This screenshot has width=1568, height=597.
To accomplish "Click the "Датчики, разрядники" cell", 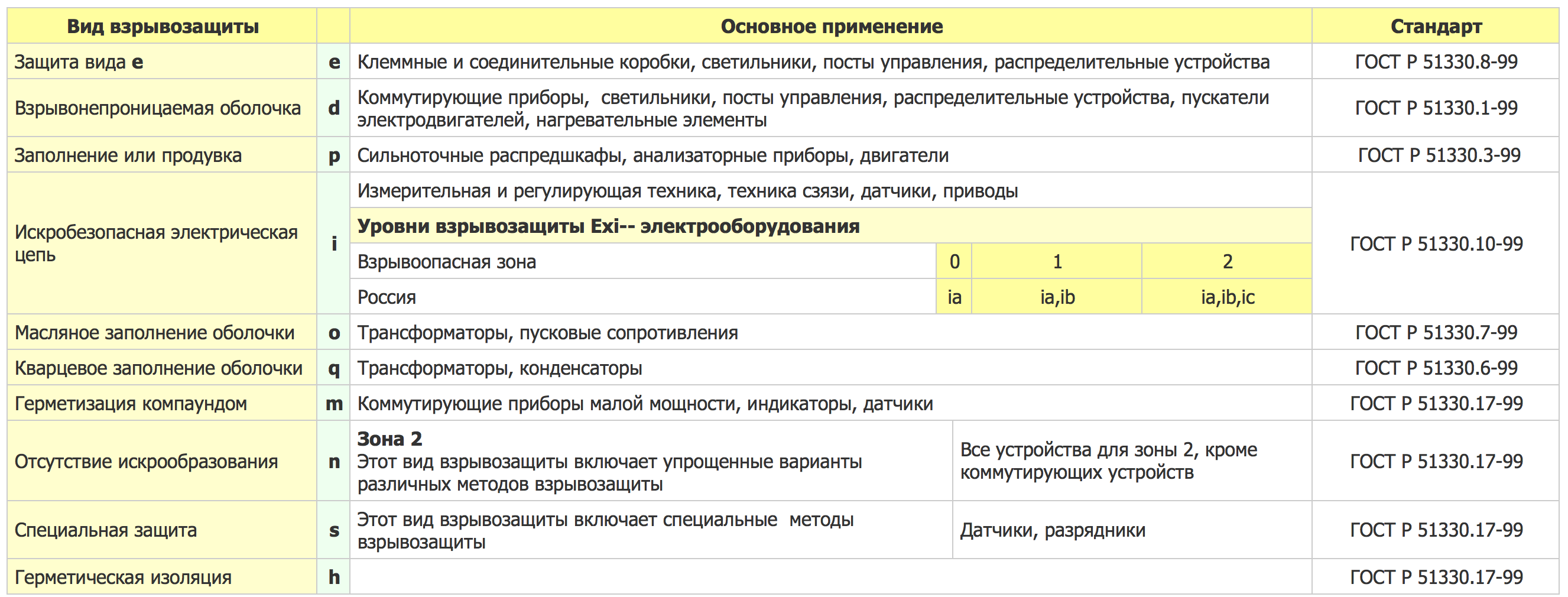I will coord(1052,530).
